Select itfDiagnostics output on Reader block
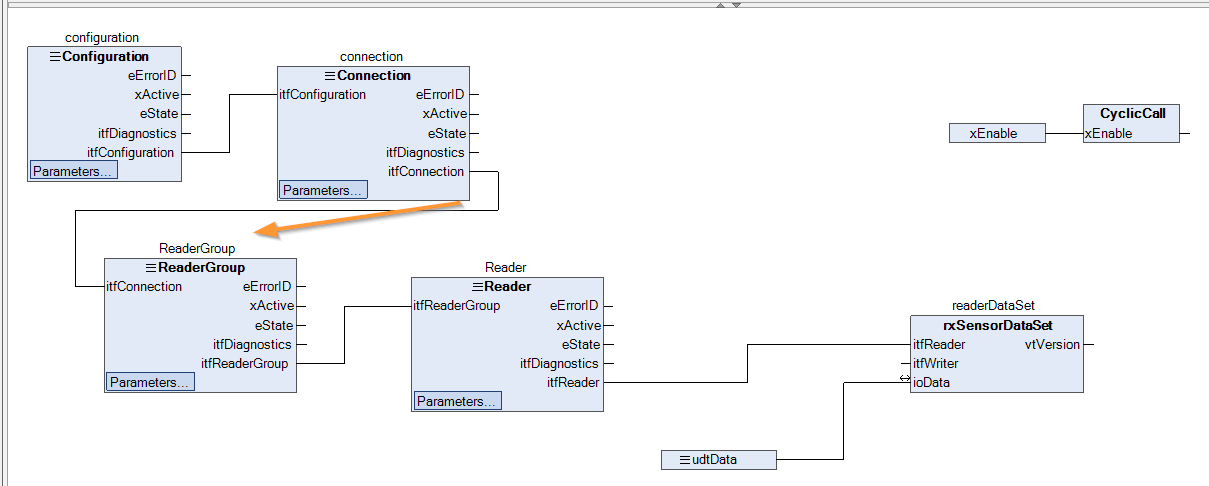1209x486 pixels. (x=559, y=363)
